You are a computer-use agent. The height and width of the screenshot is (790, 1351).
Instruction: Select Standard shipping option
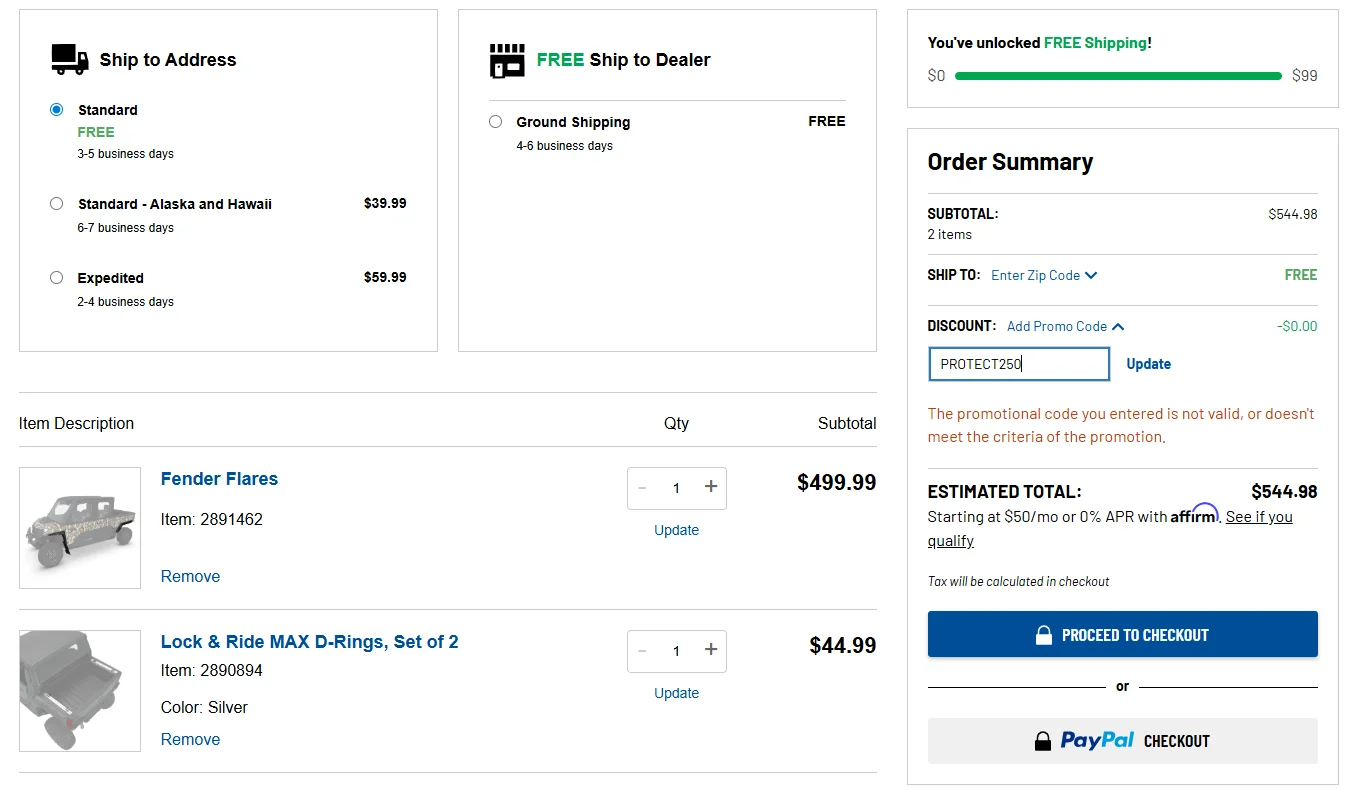click(x=57, y=110)
